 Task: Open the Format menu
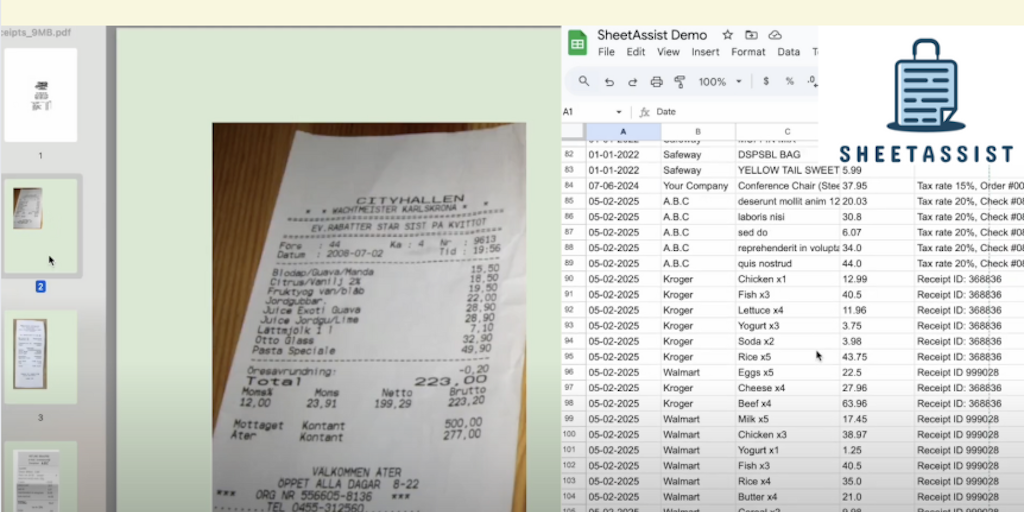click(748, 52)
